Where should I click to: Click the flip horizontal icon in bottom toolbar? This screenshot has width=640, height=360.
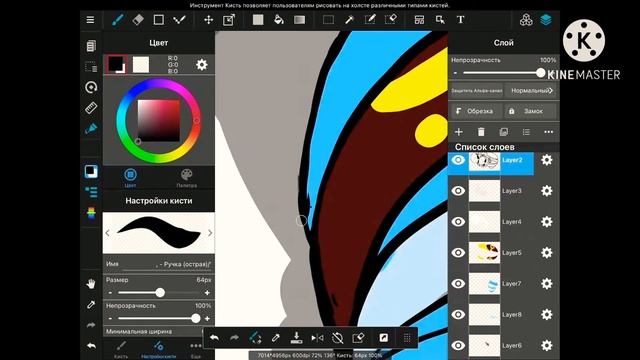coord(317,338)
